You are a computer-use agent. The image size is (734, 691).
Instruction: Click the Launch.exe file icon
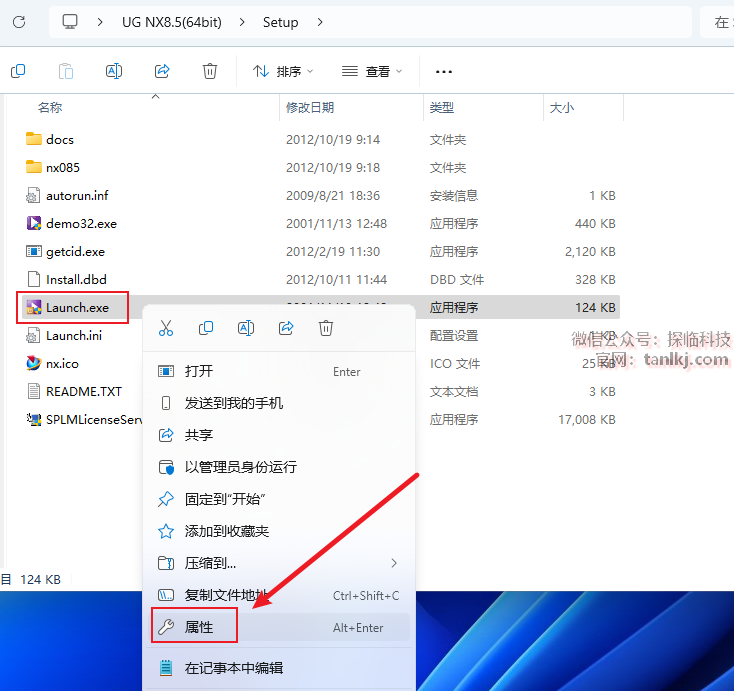(34, 308)
